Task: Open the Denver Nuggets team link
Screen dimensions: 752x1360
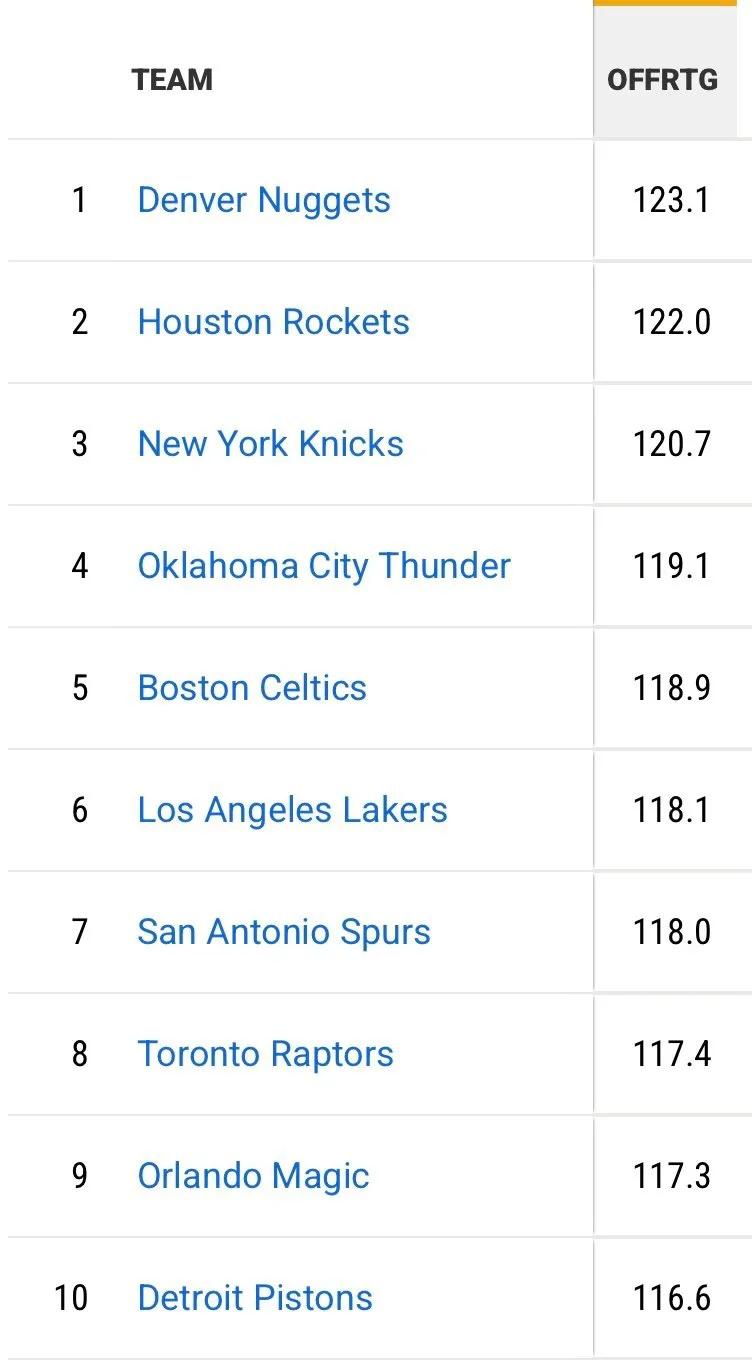Action: (x=264, y=200)
